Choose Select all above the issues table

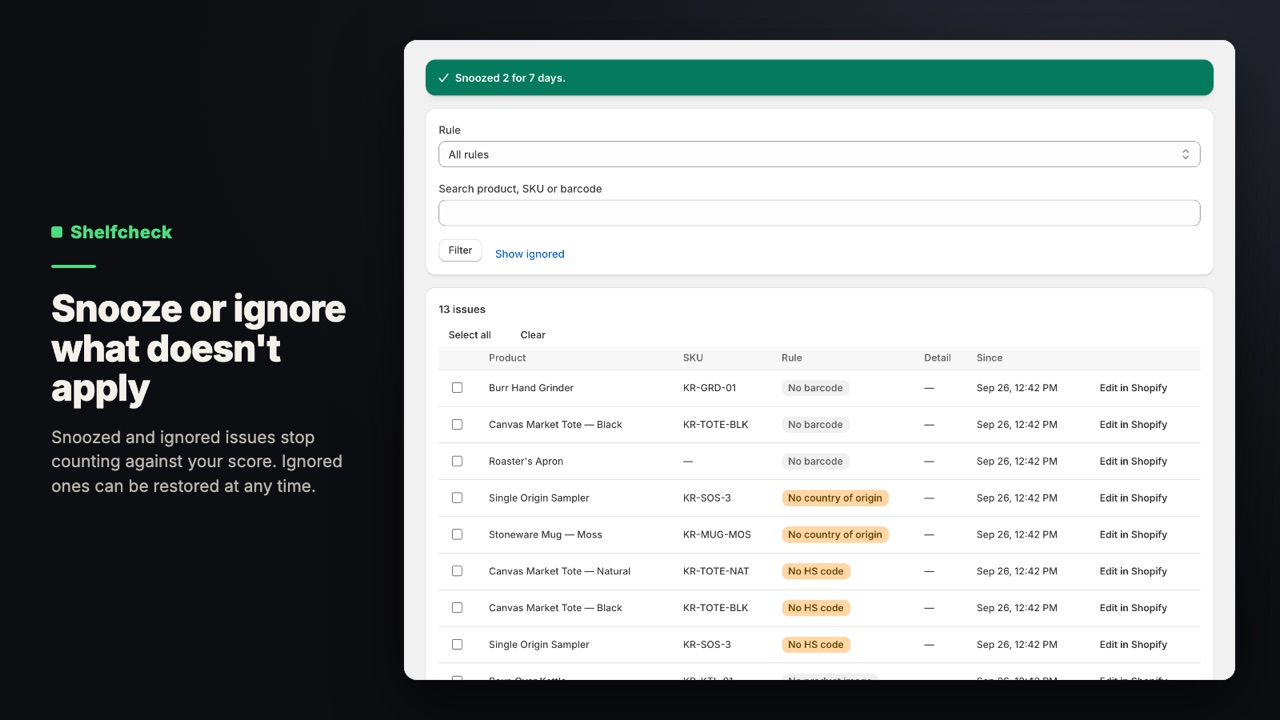(470, 335)
